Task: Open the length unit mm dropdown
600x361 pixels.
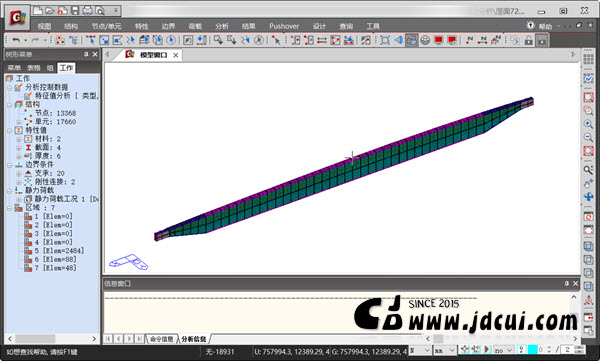Action: coord(445,350)
